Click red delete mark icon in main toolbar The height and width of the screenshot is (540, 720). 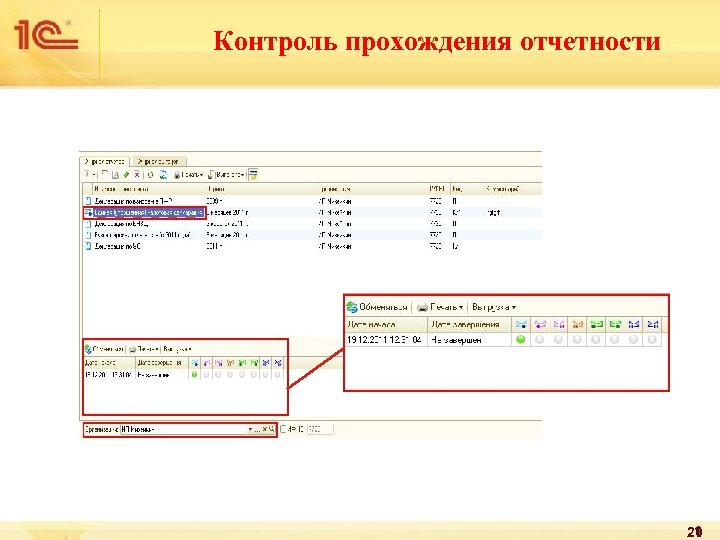click(x=137, y=174)
